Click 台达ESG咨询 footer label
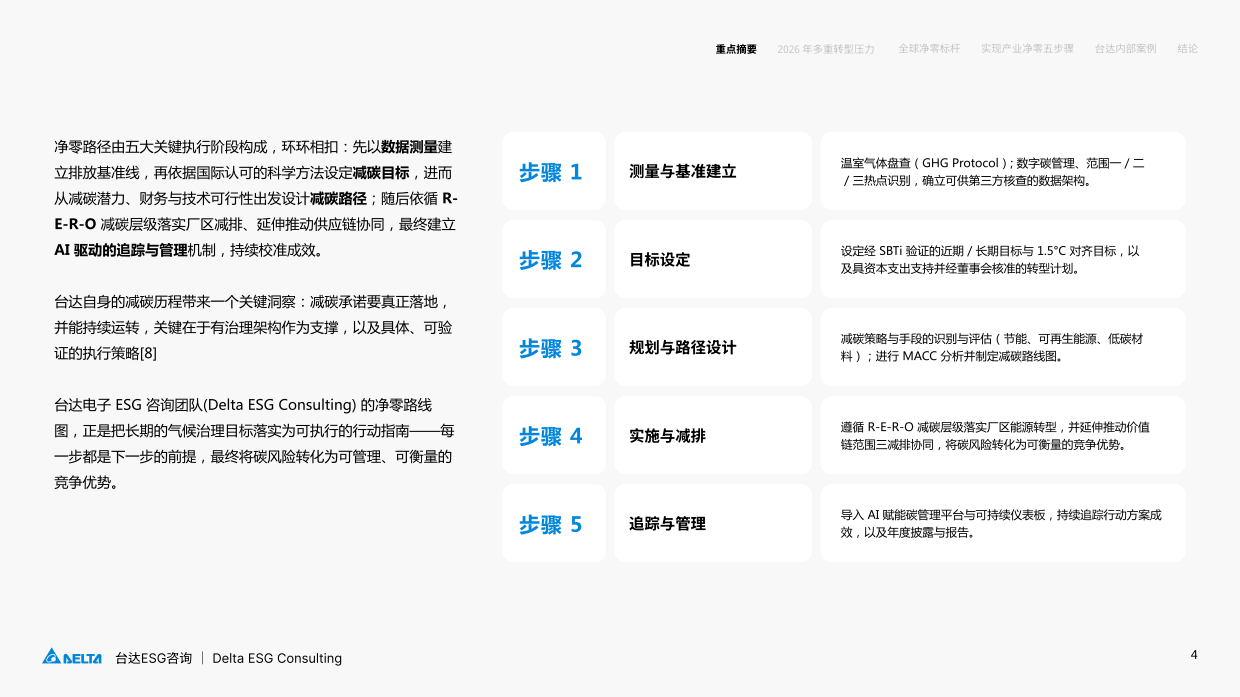 point(153,658)
